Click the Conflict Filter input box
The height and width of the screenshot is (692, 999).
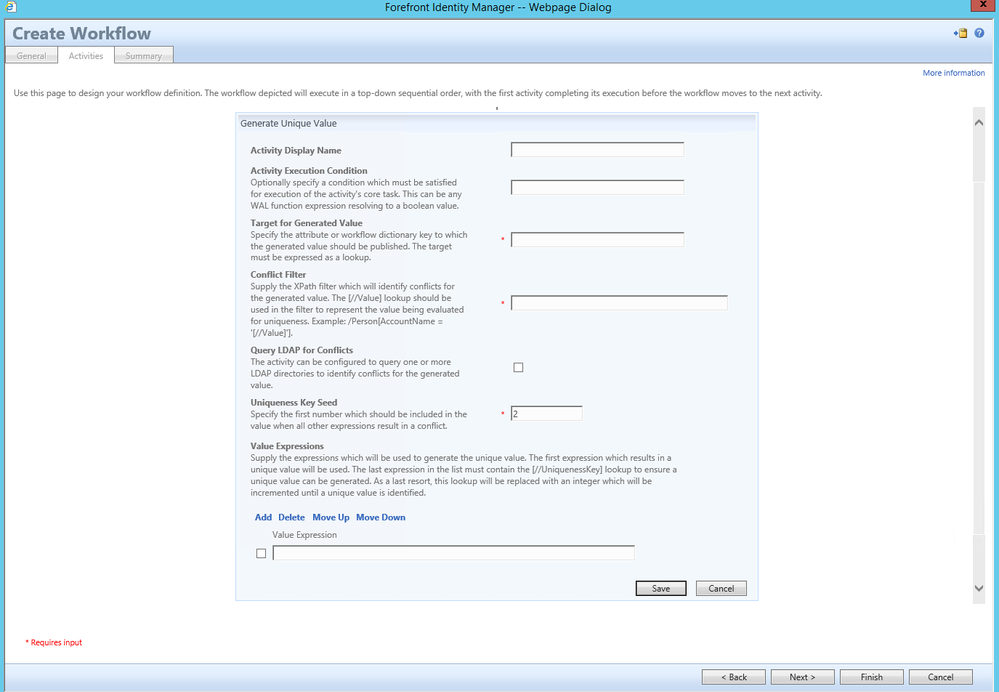619,303
